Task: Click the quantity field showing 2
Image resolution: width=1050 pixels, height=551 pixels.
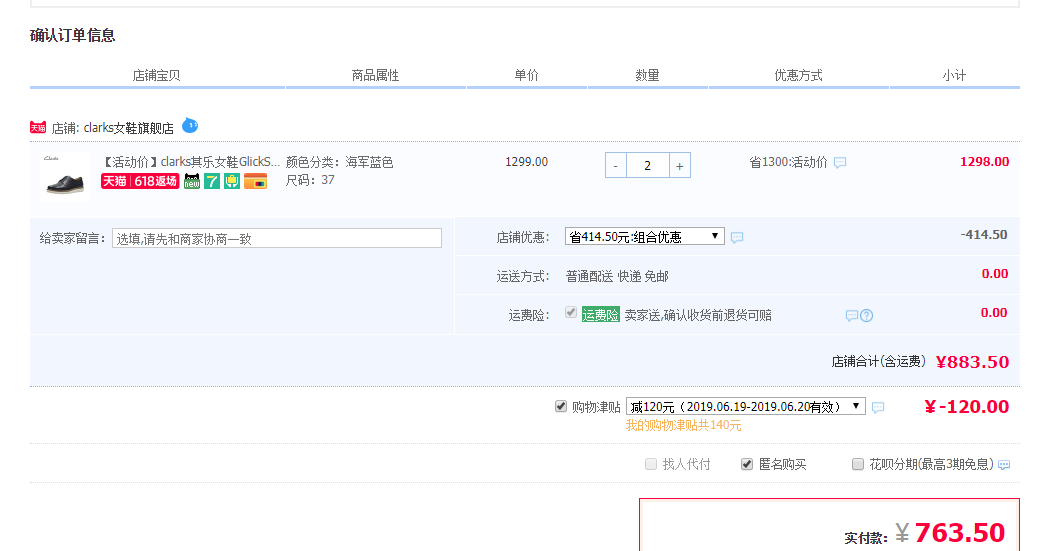Action: (x=648, y=165)
